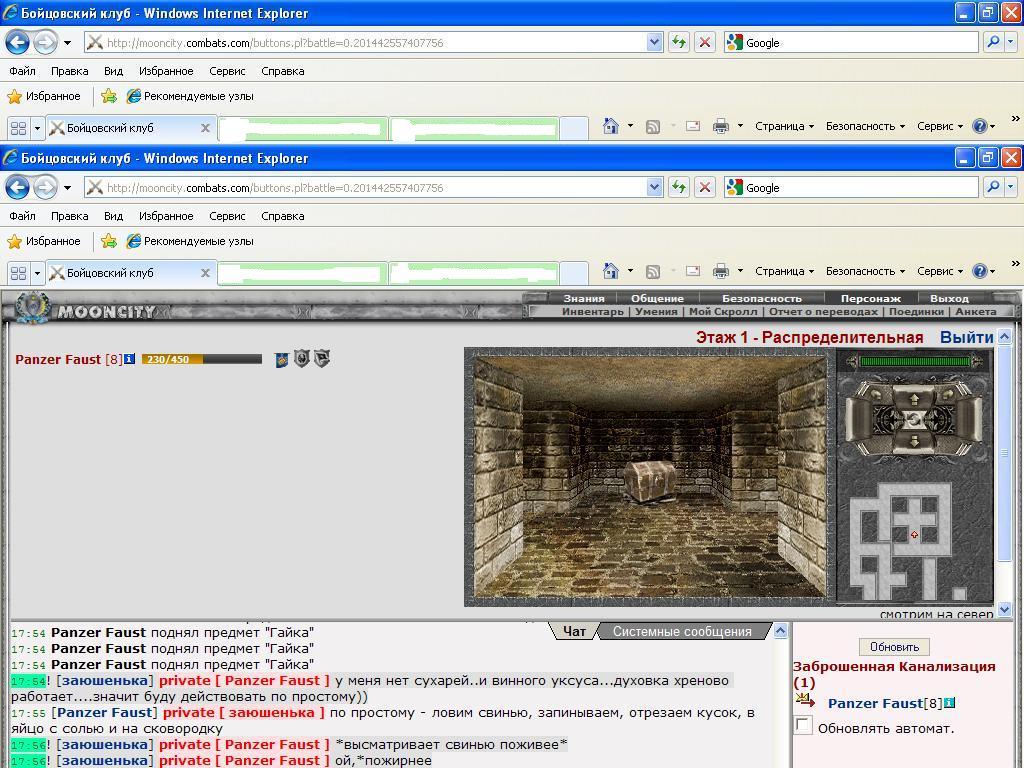Click the lion shield icon after the health bar
Viewport: 1024px width, 768px height.
click(301, 358)
